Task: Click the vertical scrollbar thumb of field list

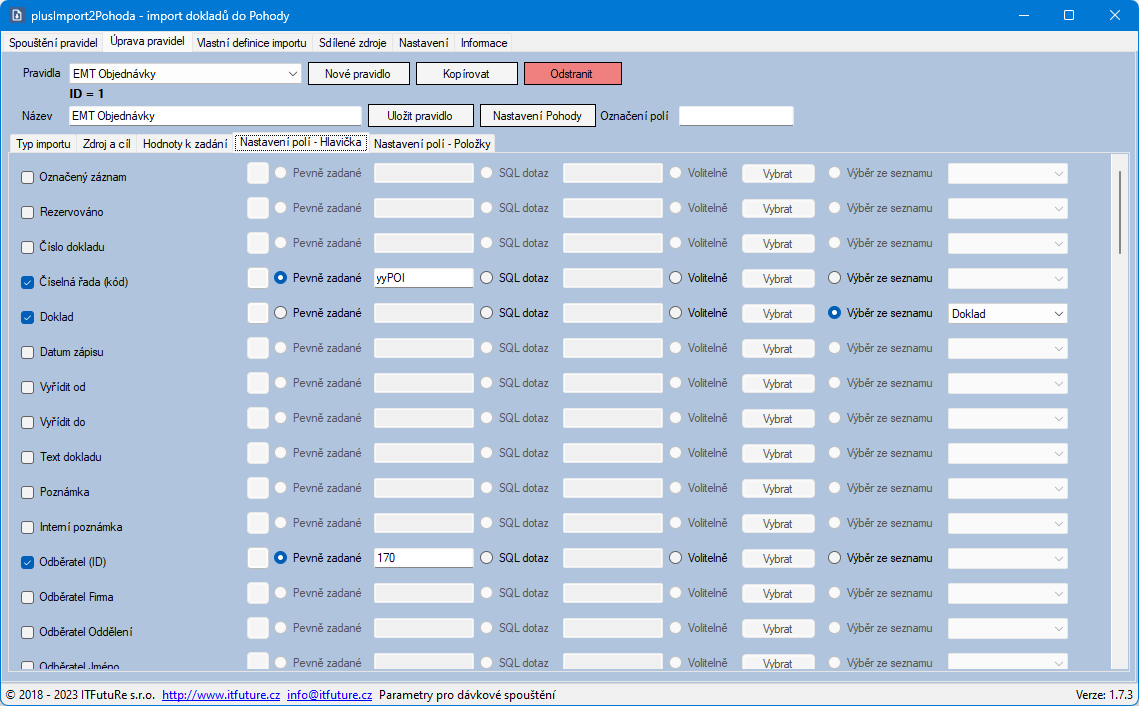Action: (x=1119, y=212)
